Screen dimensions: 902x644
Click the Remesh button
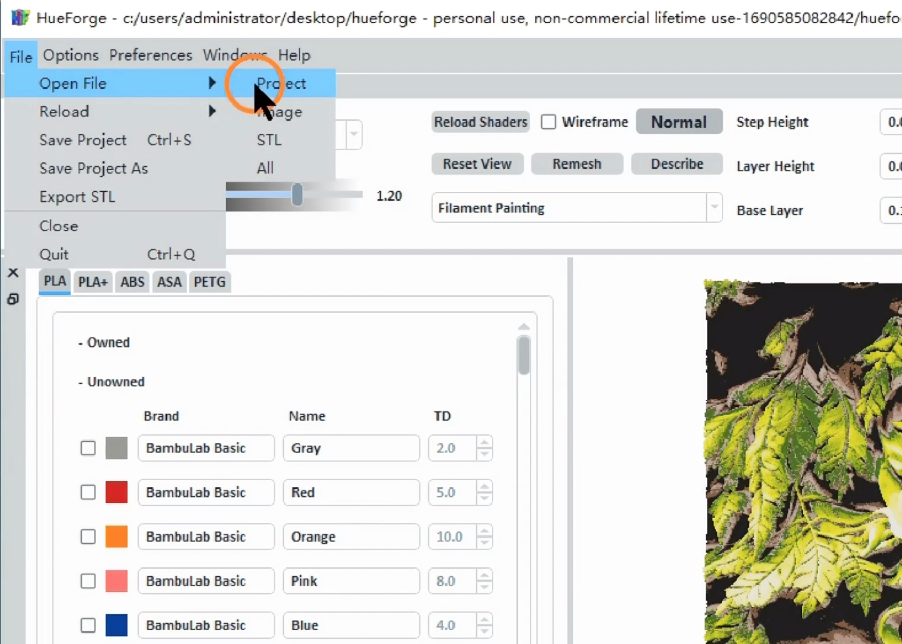point(577,164)
